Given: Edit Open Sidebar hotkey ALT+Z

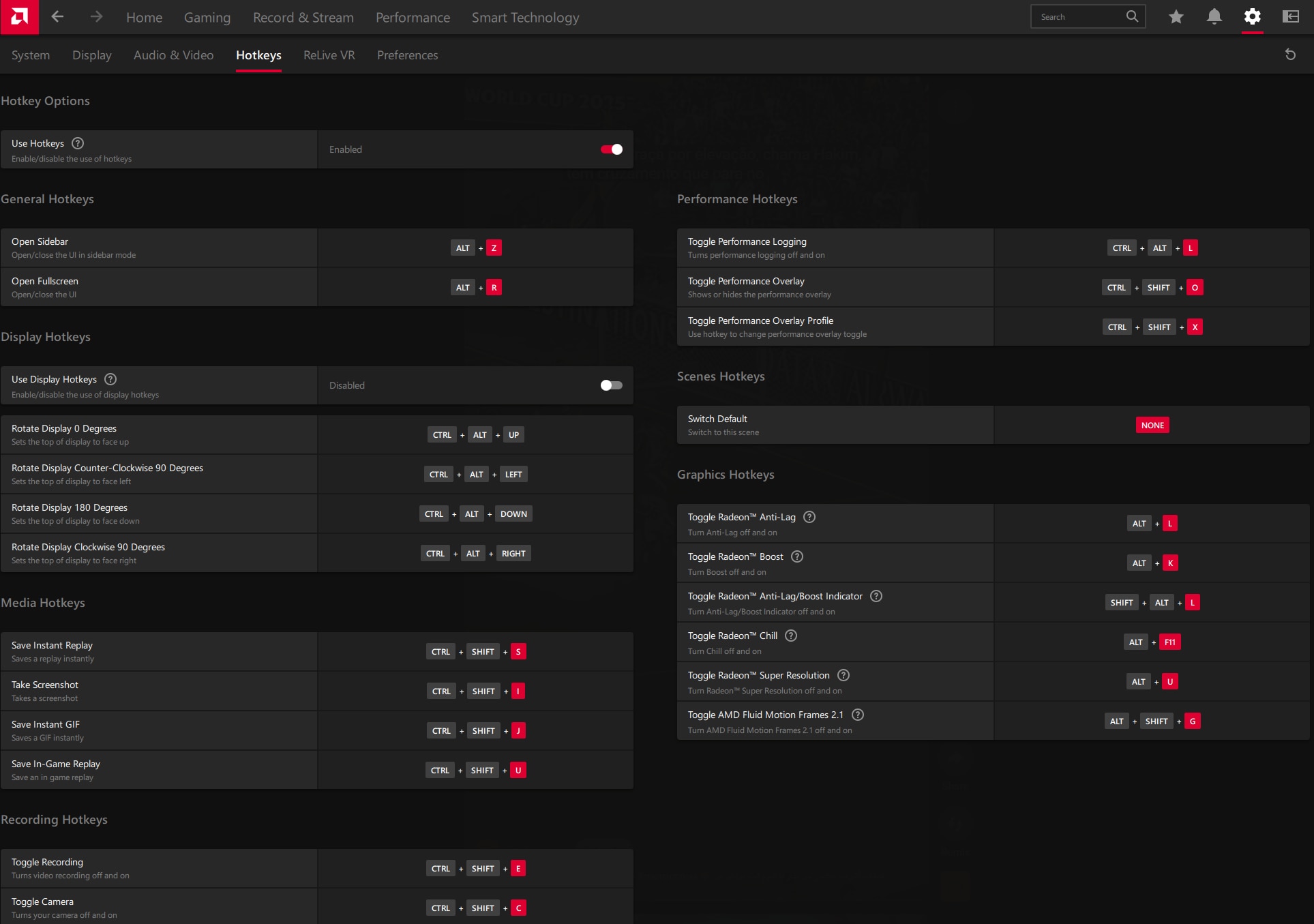Looking at the screenshot, I should [x=476, y=248].
